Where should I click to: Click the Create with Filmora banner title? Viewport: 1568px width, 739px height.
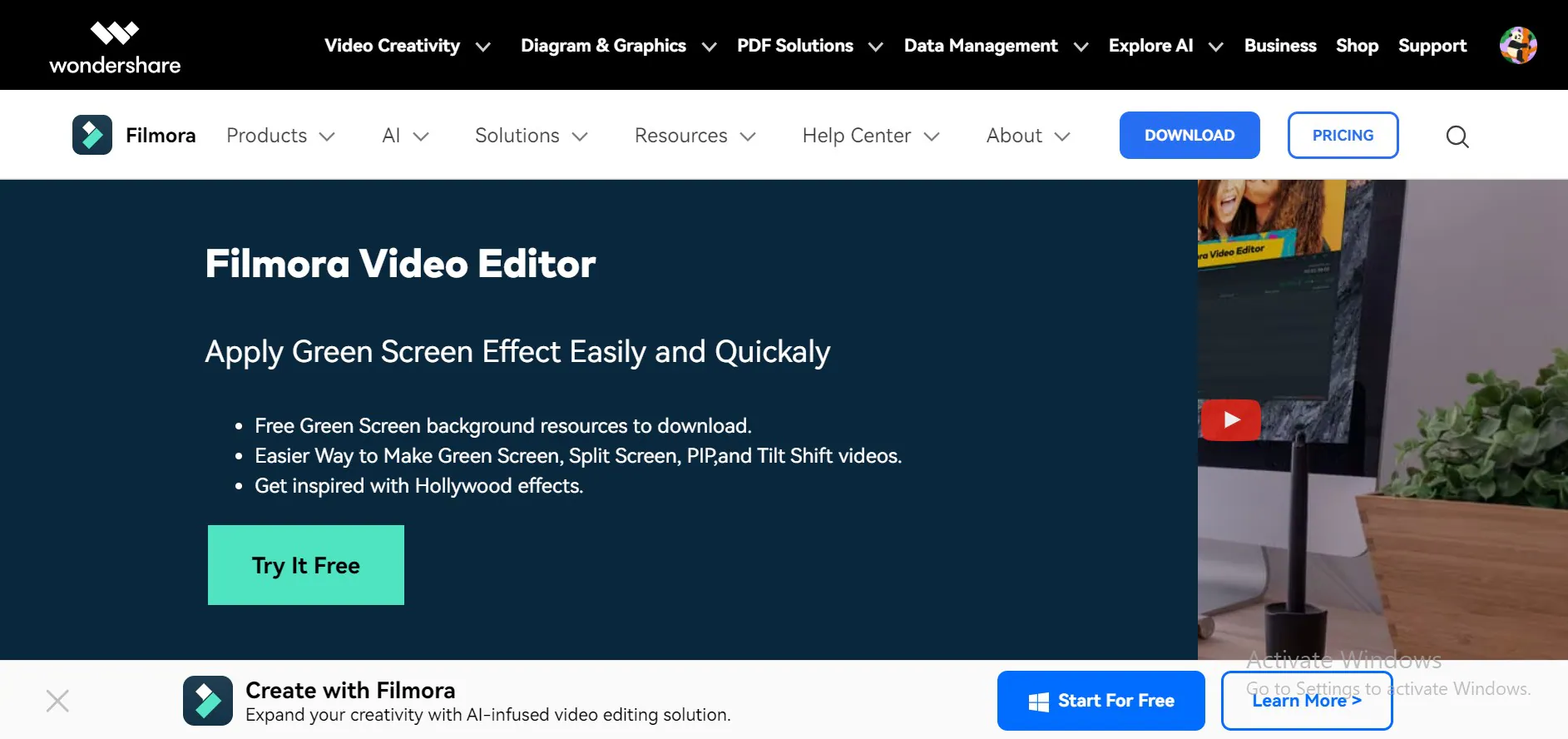pyautogui.click(x=350, y=690)
